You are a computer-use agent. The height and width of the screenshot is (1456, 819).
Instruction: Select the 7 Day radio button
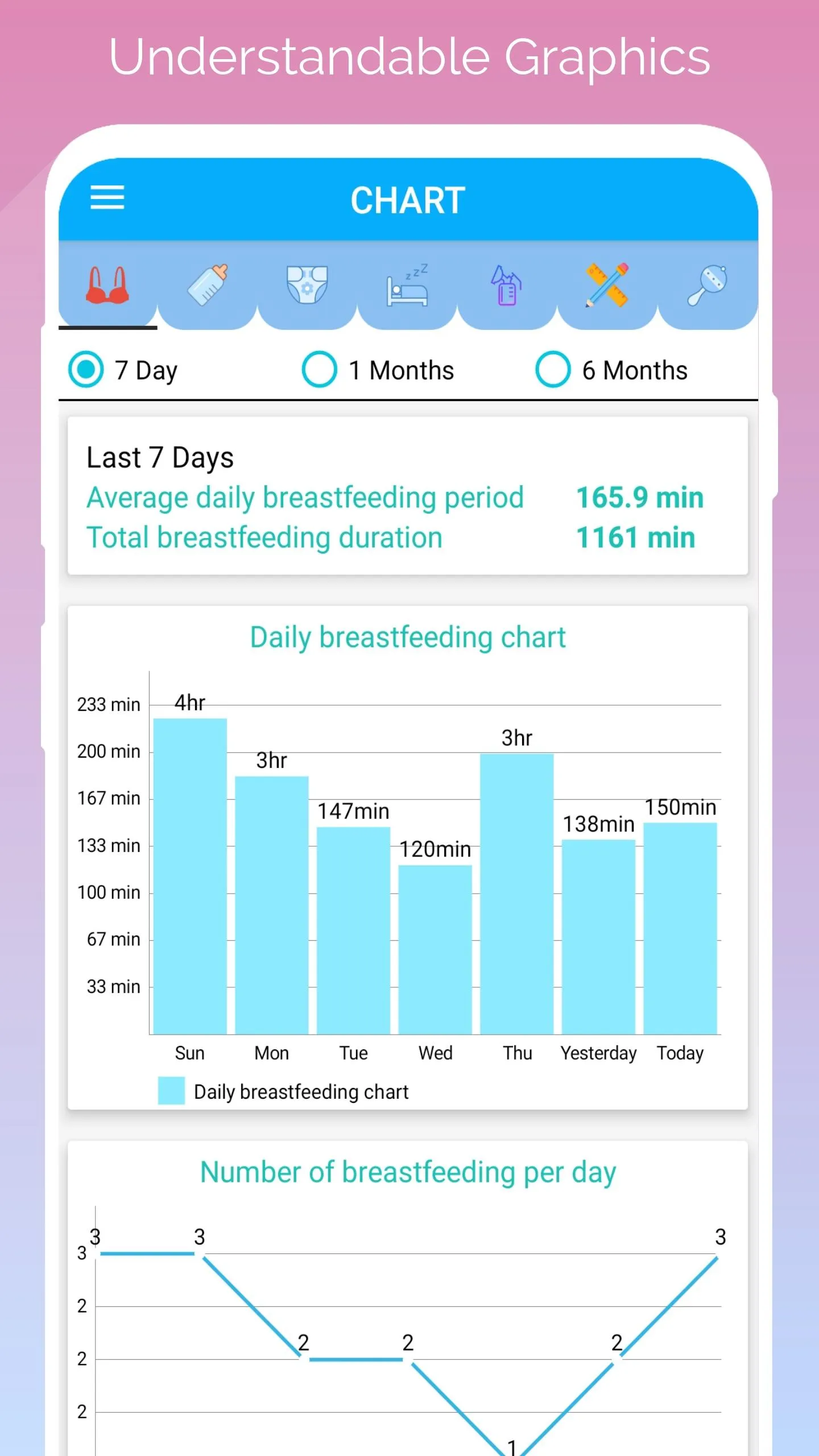[85, 370]
